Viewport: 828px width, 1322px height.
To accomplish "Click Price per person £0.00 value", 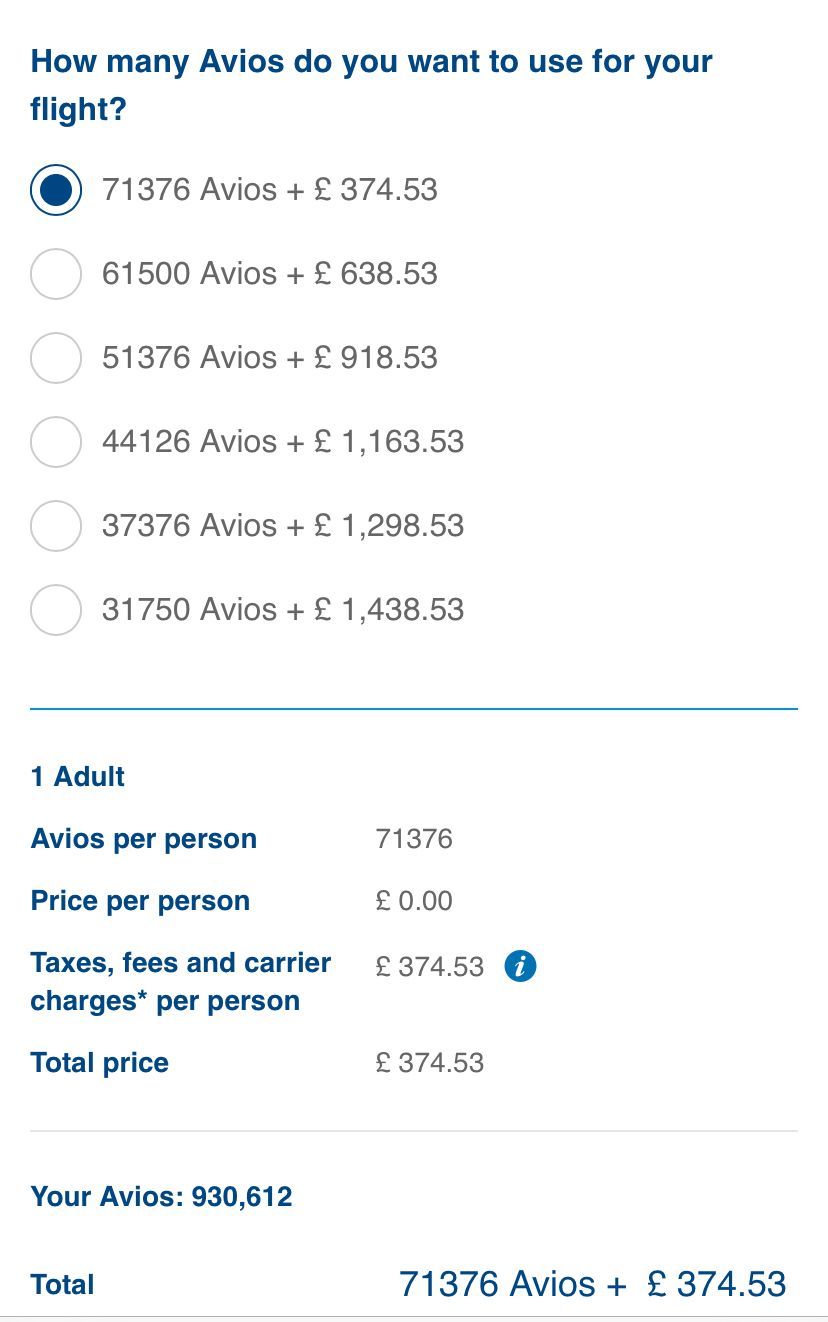I will (x=414, y=901).
